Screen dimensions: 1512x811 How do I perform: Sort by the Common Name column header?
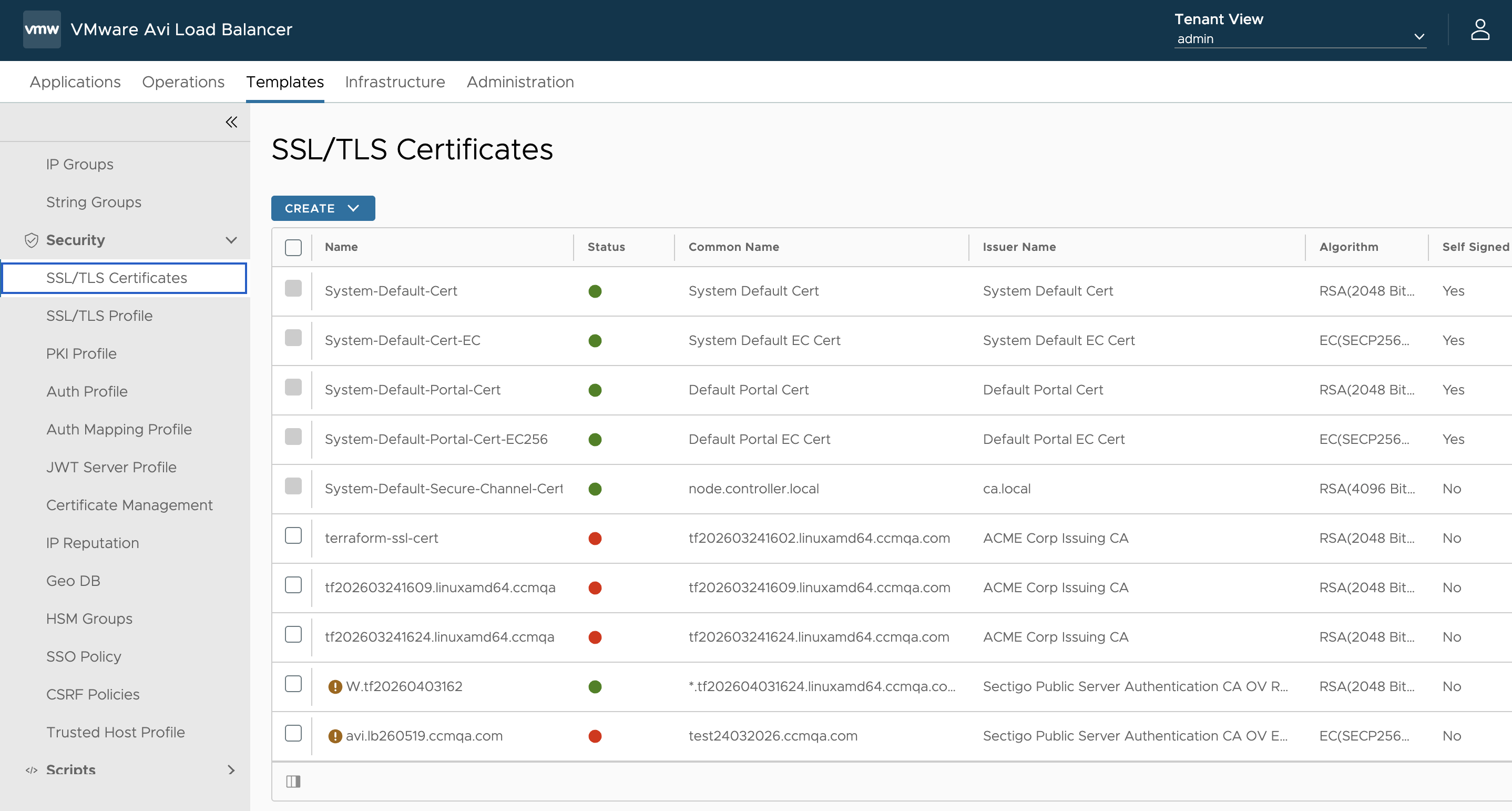pyautogui.click(x=734, y=247)
